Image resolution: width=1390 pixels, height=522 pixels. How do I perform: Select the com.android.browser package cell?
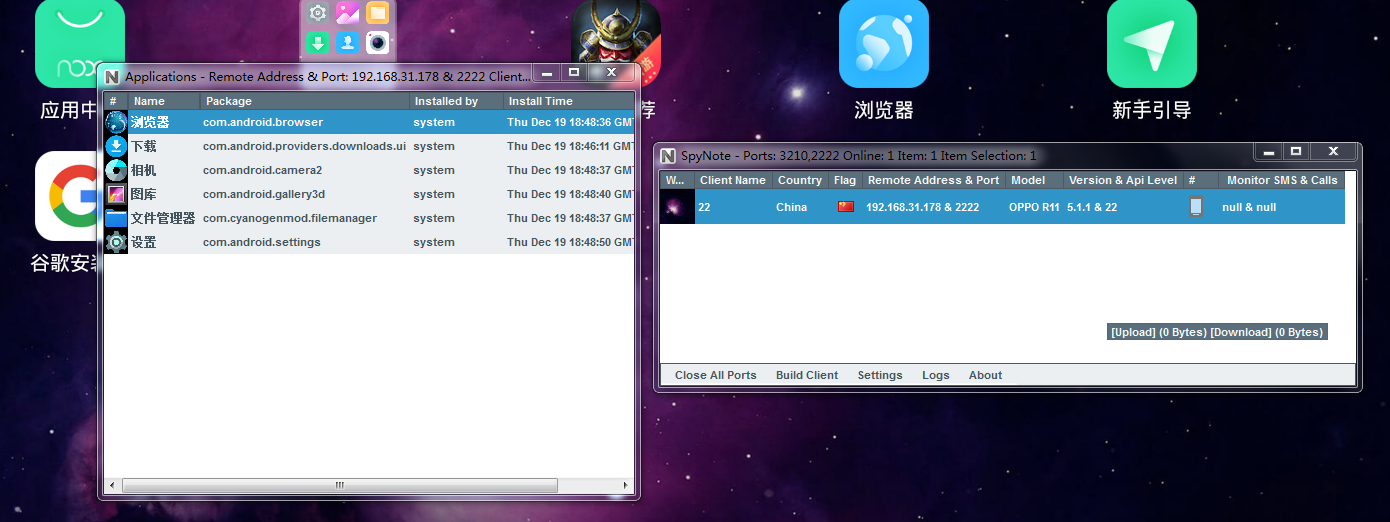coord(263,122)
